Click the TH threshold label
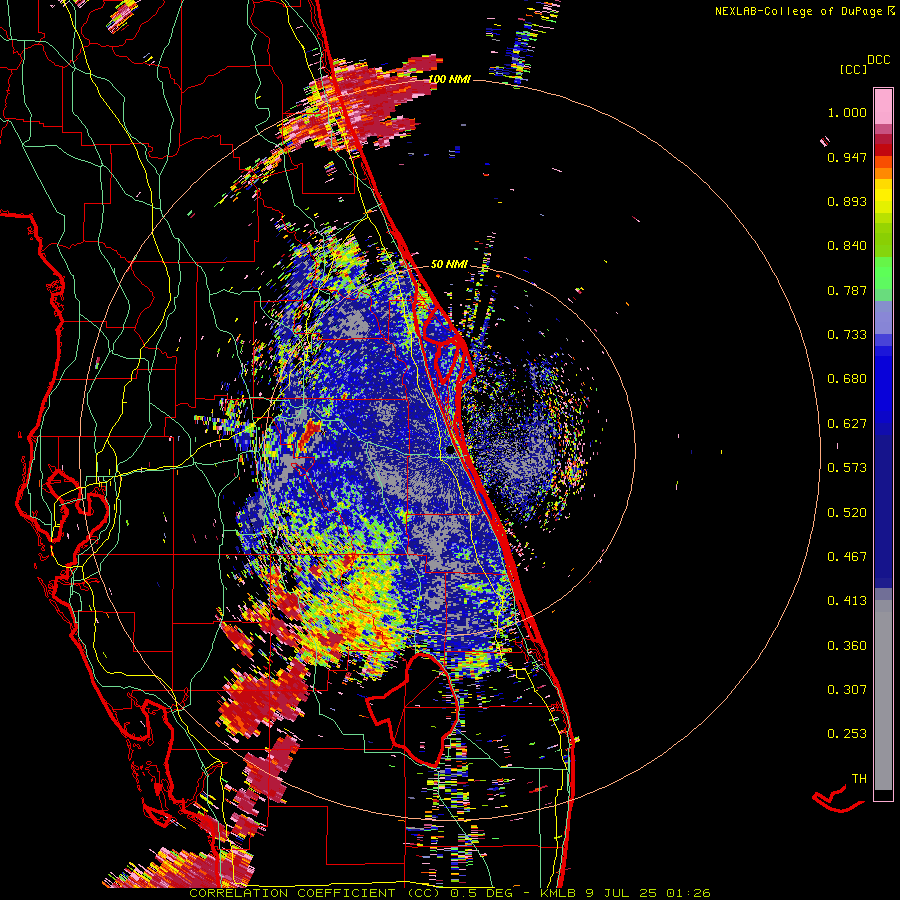900x900 pixels. click(859, 779)
